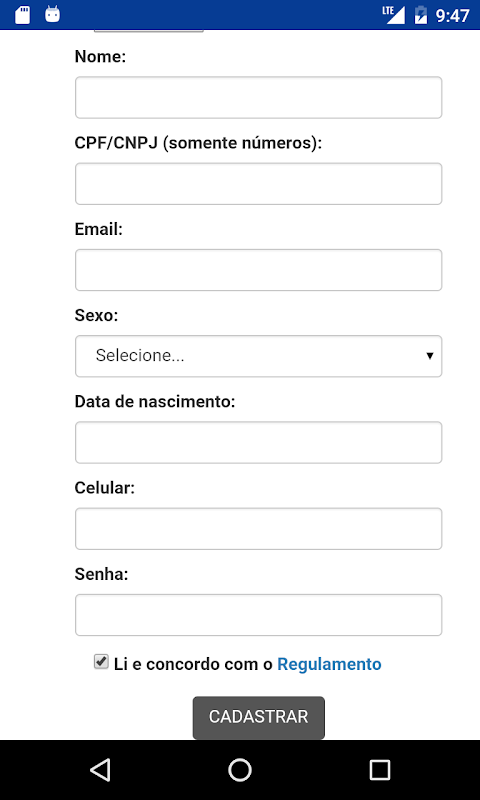Click the arrow on the Sexo dropdown
The width and height of the screenshot is (480, 800).
click(x=430, y=356)
